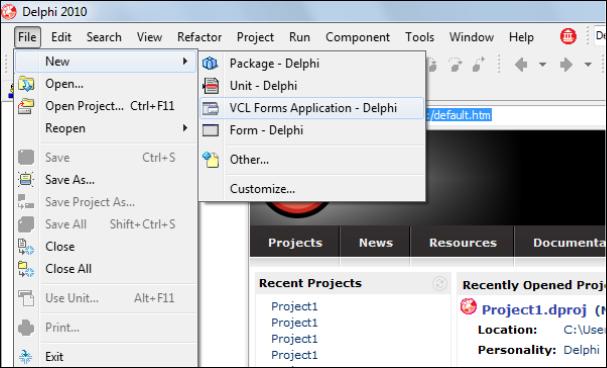Screen dimensions: 607x368
Task: Click the Unit - Delphi document icon
Action: [x=211, y=86]
